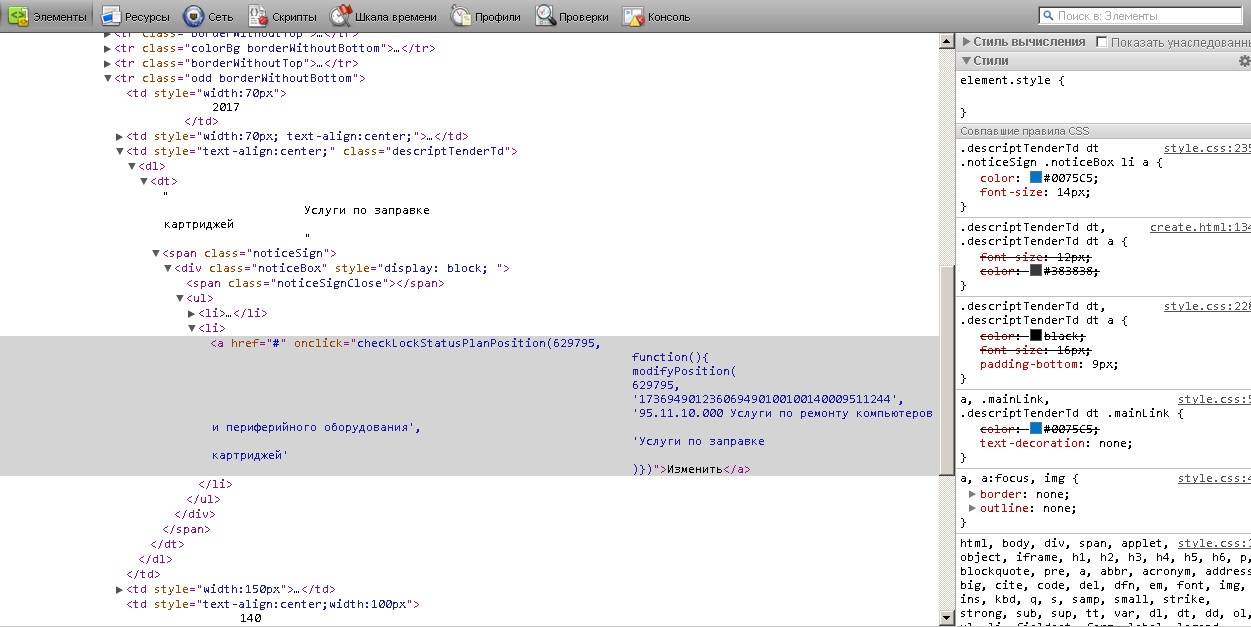Image resolution: width=1251 pixels, height=627 pixels.
Task: Enable the Показать унаследованные checkbox
Action: (x=1101, y=42)
